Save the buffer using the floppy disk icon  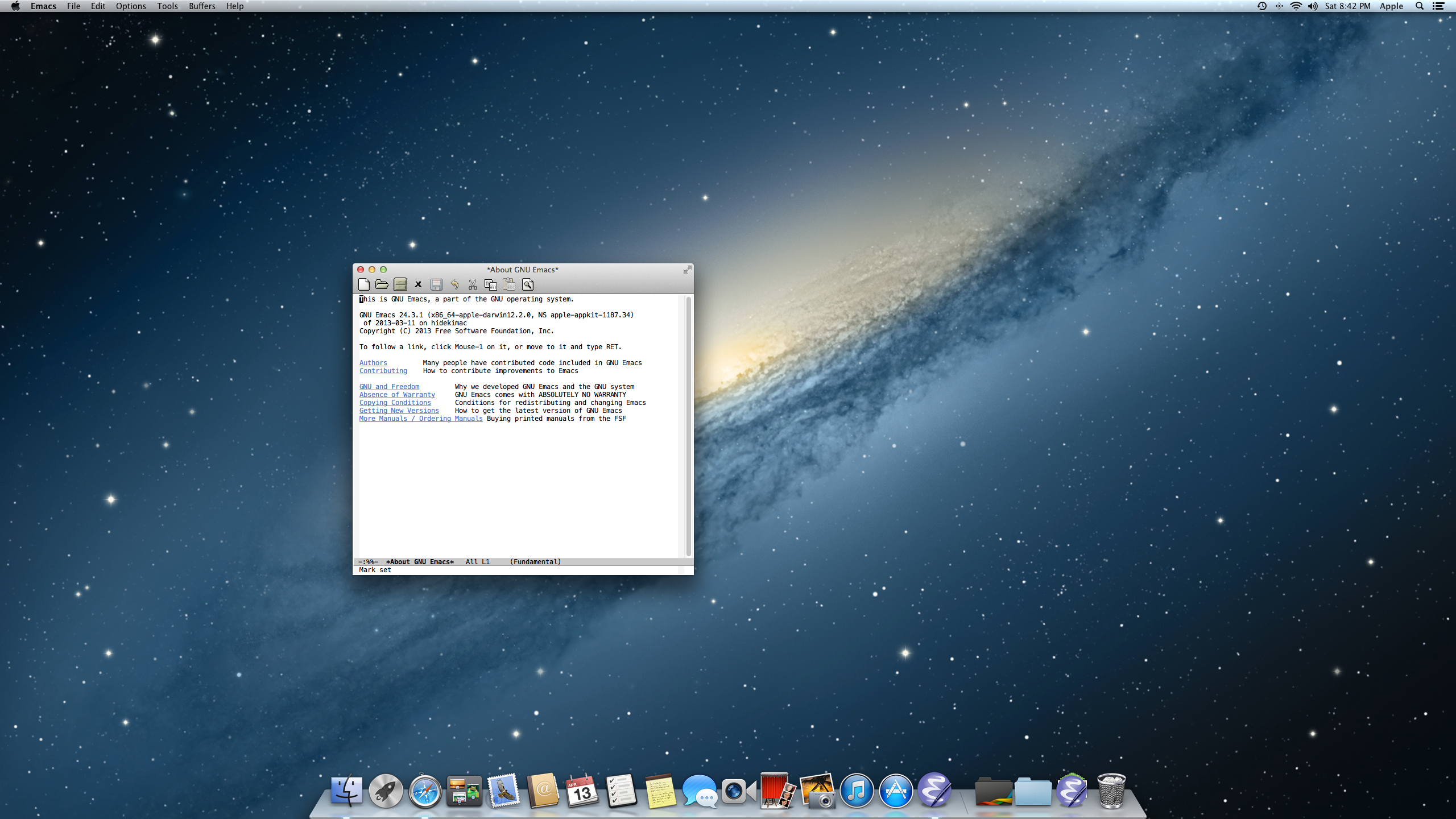(x=436, y=284)
